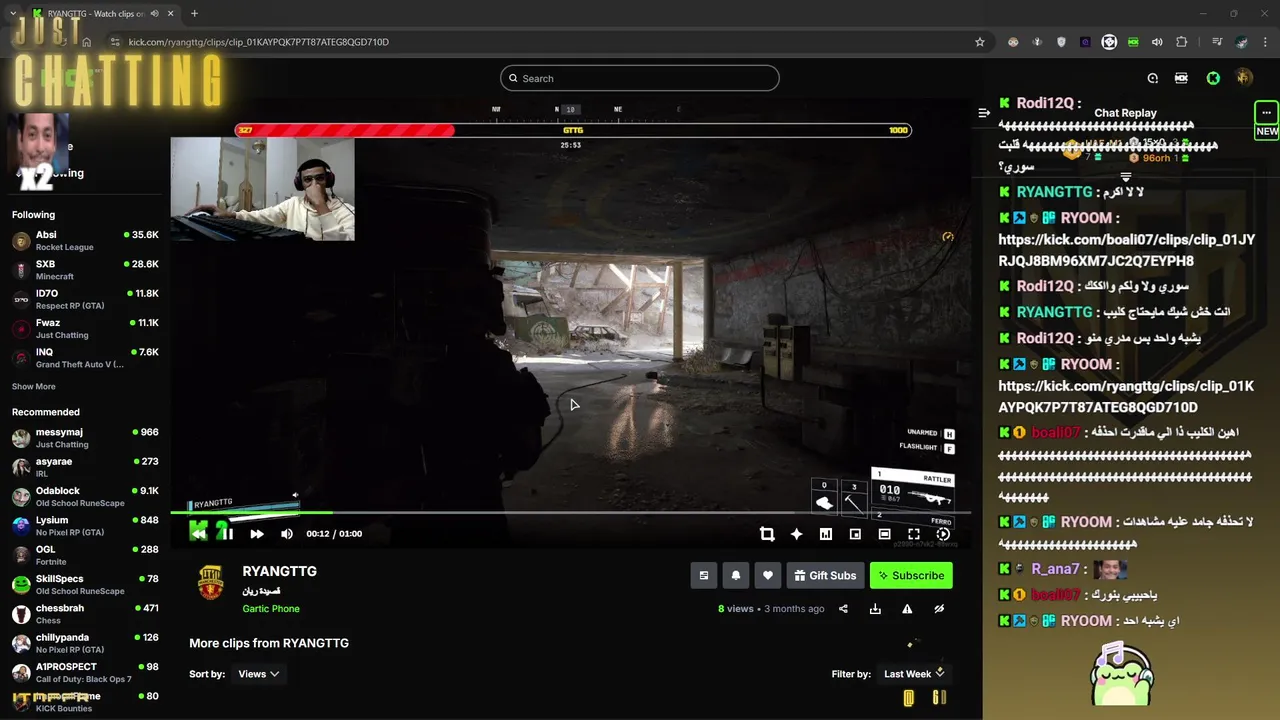The image size is (1280, 720).
Task: Pause the playing clip
Action: click(227, 534)
